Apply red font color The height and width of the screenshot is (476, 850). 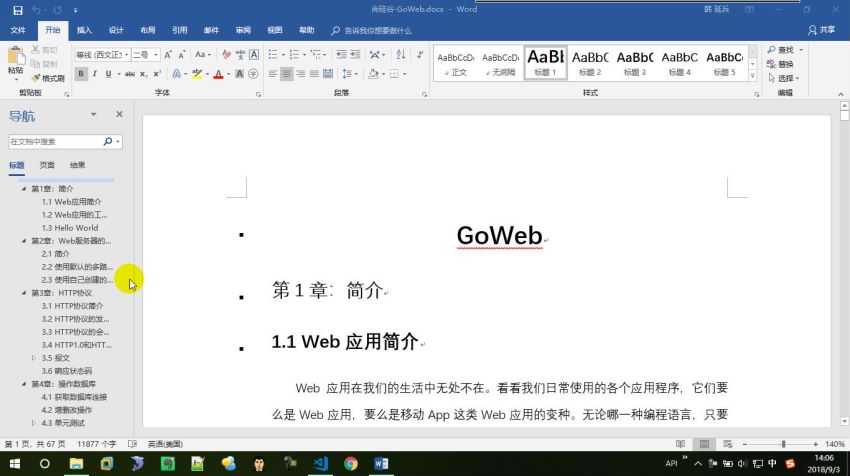pos(218,74)
